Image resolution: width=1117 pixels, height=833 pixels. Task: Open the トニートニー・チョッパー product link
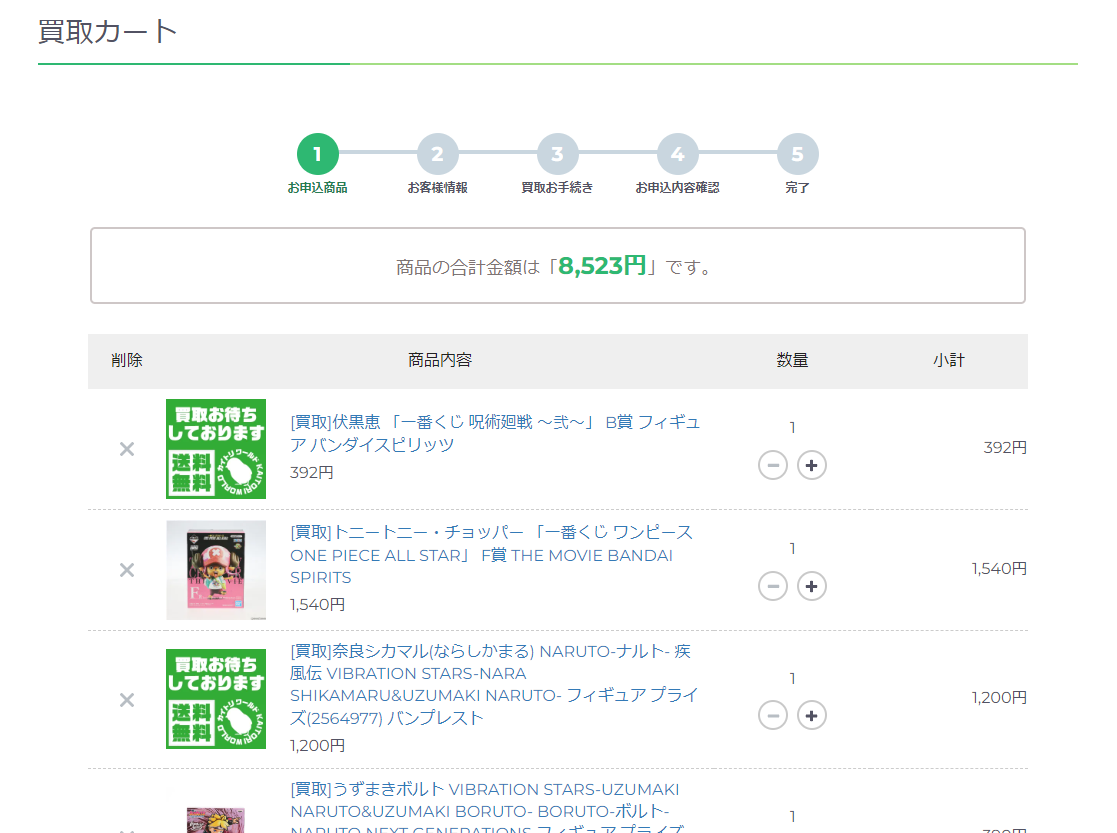[492, 554]
